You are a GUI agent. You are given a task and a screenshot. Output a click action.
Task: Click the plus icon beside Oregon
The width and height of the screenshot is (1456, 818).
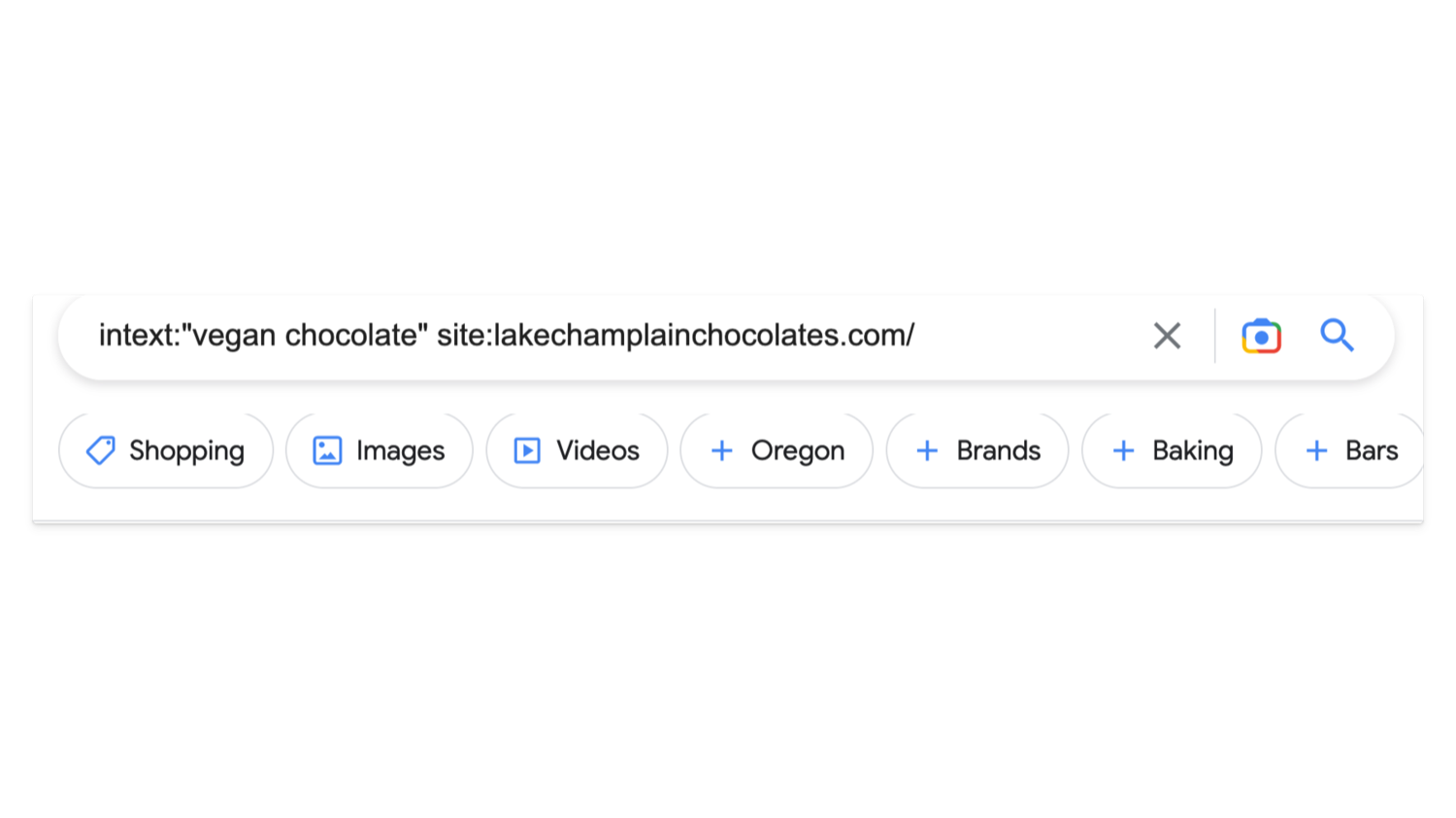(x=721, y=450)
